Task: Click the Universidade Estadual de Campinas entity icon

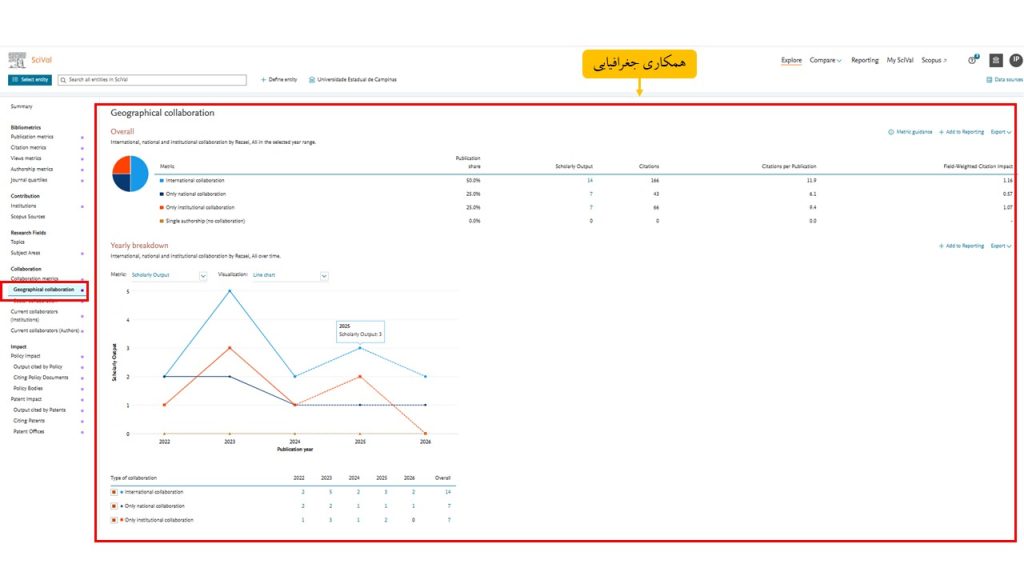Action: [312, 80]
